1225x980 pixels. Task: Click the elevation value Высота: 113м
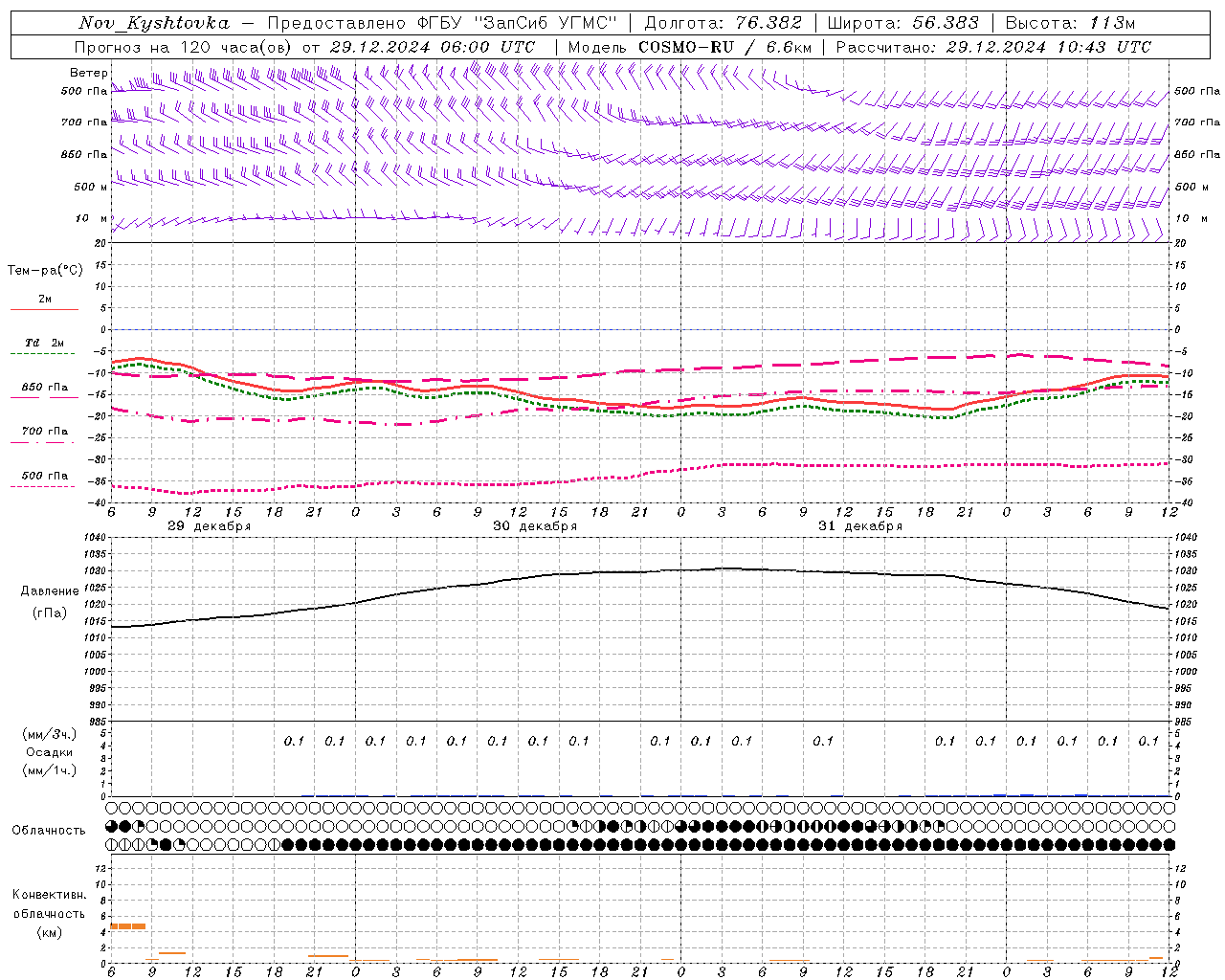coord(1070,23)
